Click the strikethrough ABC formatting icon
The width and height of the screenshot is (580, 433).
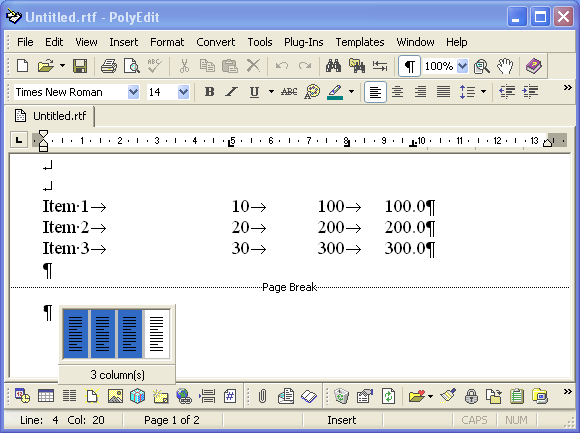[x=289, y=92]
